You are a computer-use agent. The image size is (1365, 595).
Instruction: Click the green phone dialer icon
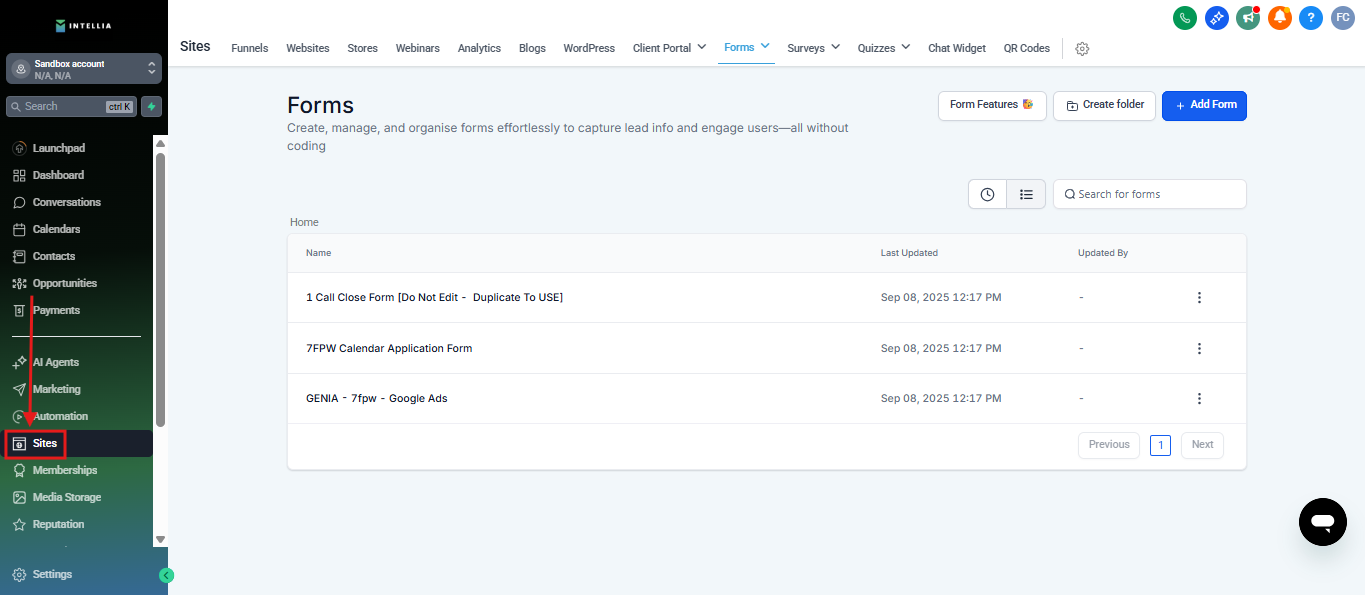pos(1185,17)
